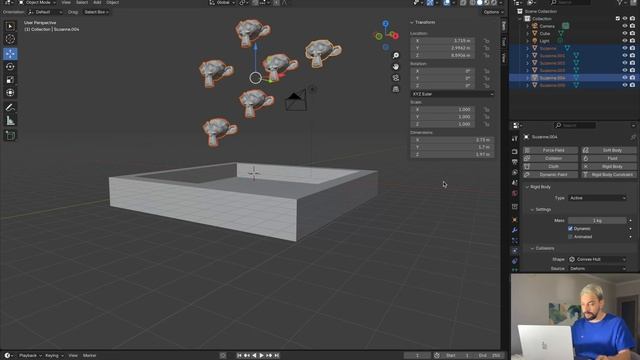The width and height of the screenshot is (640, 360).
Task: Open the Object menu
Action: 112,2
